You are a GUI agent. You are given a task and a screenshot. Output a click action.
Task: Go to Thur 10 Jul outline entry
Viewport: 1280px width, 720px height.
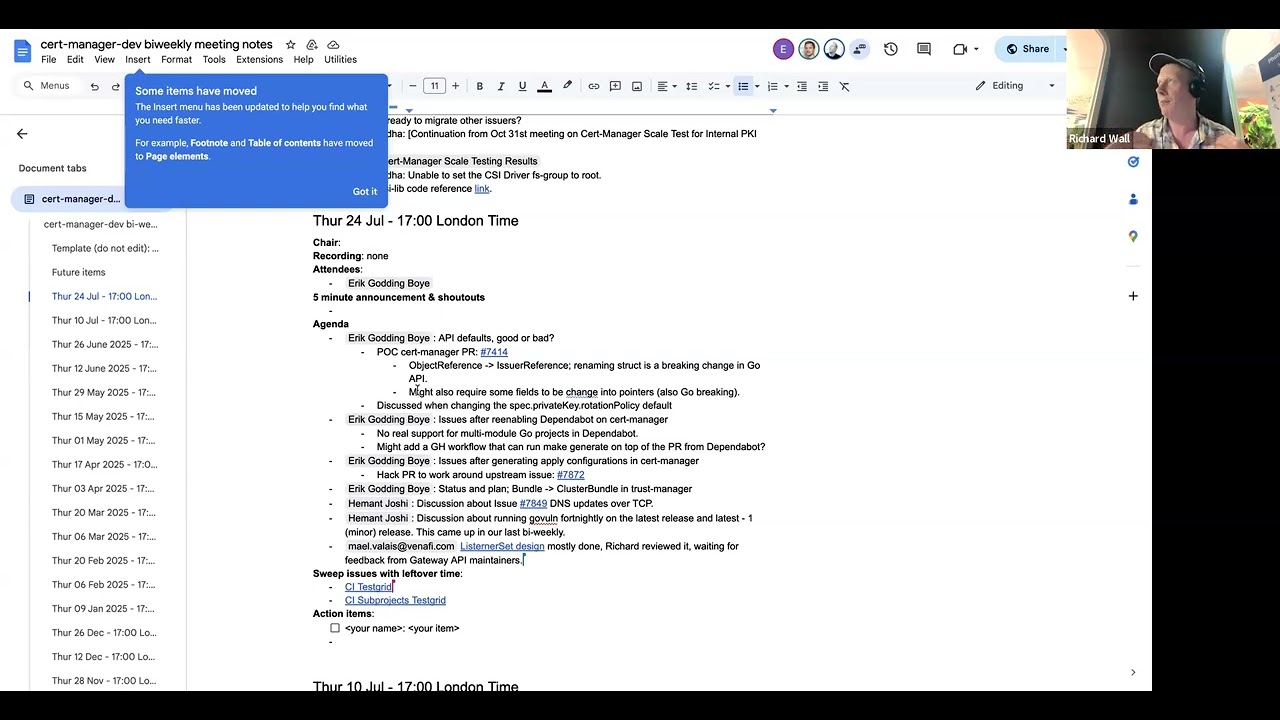point(104,320)
